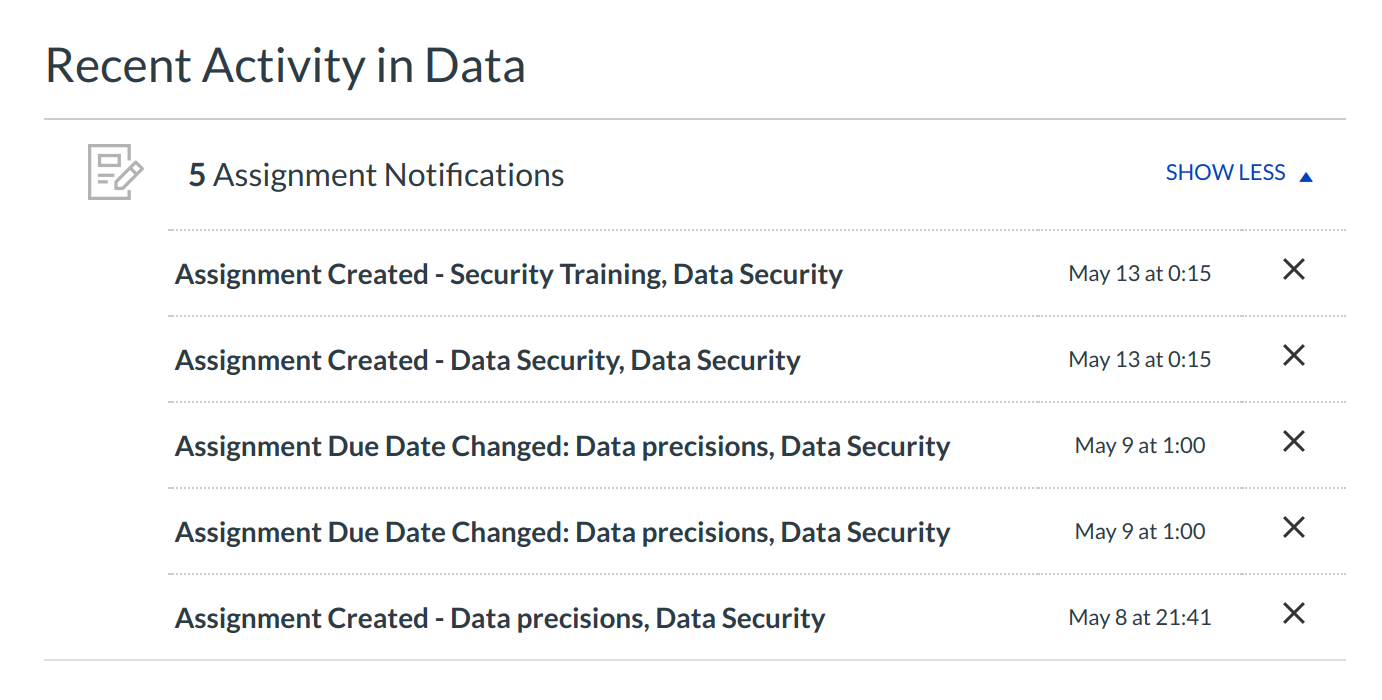Dismiss the Security Training assignment created notification

pos(1293,270)
